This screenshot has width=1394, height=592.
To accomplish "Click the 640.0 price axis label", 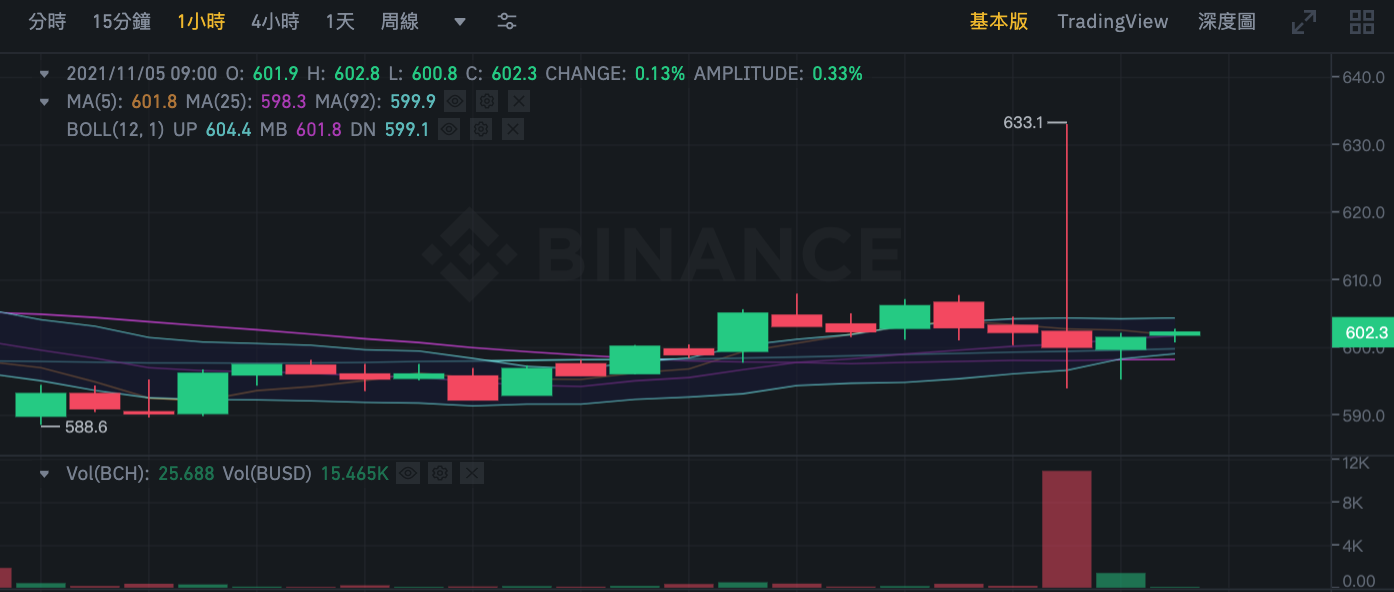I will pyautogui.click(x=1366, y=78).
